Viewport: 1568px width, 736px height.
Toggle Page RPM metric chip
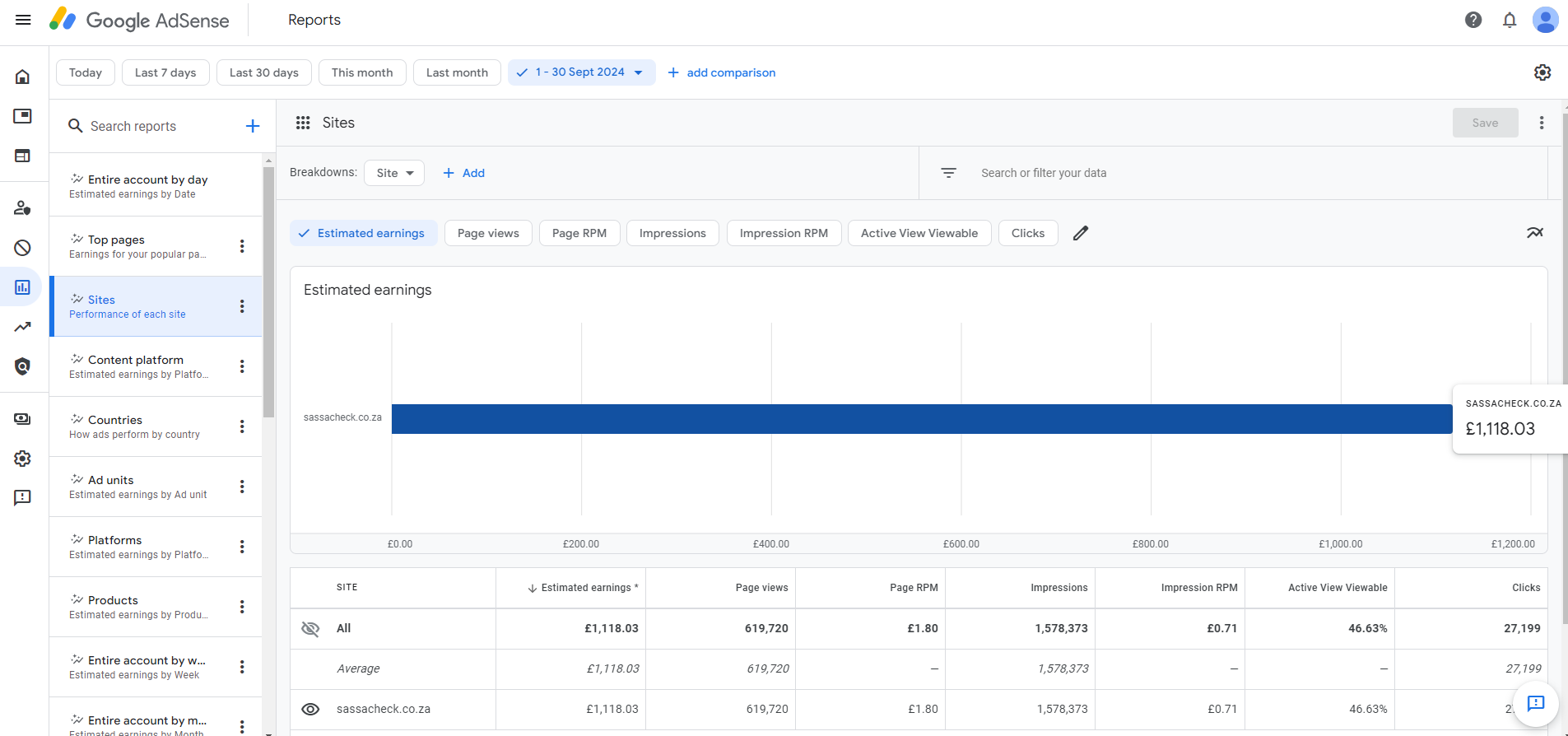(579, 233)
